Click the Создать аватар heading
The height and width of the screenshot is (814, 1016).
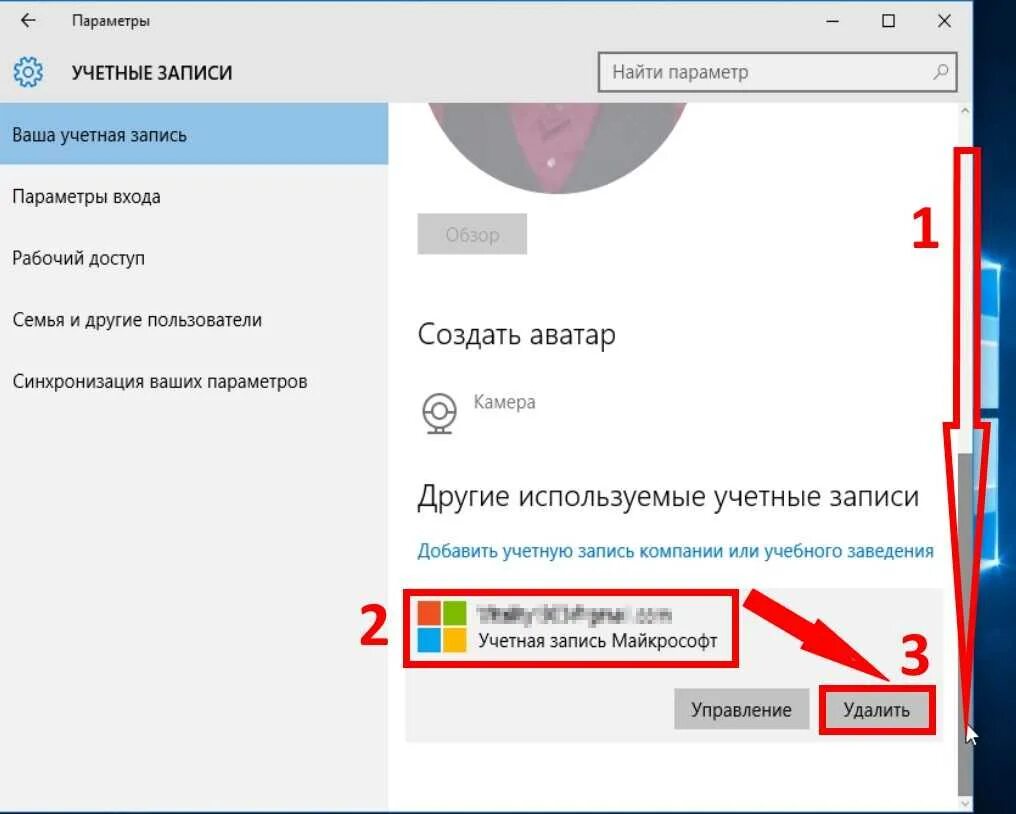click(516, 336)
